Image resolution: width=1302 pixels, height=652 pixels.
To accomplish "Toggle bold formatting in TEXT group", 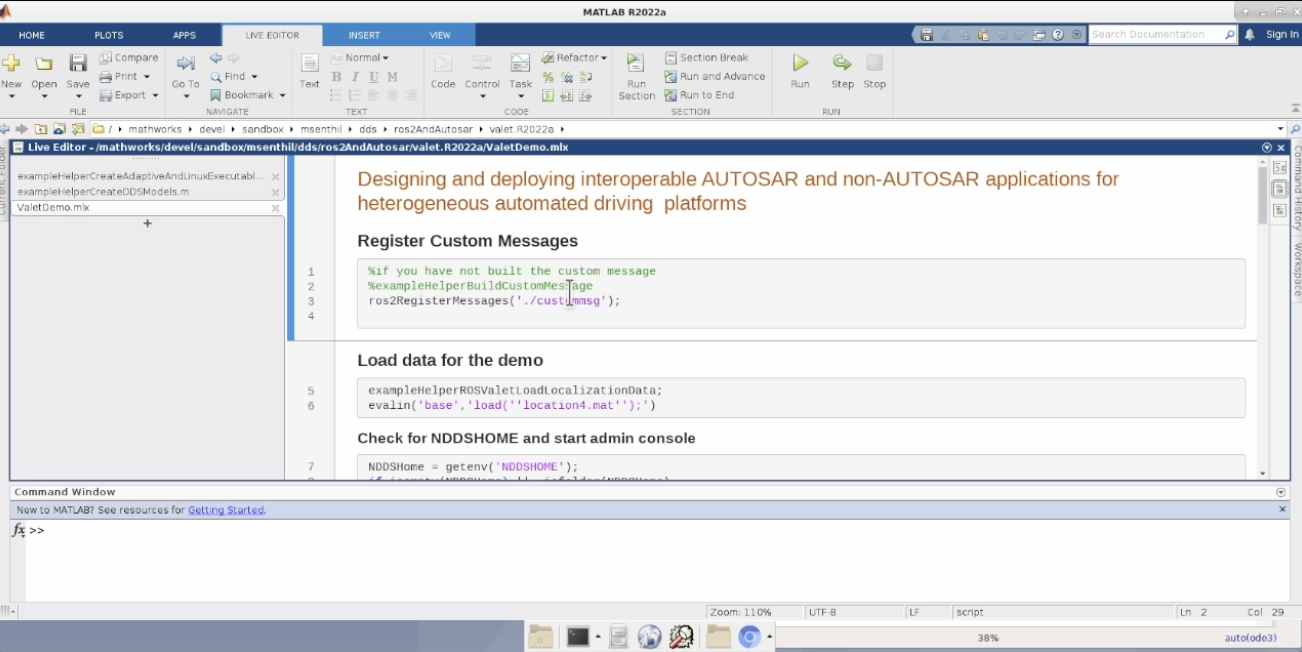I will pyautogui.click(x=336, y=77).
